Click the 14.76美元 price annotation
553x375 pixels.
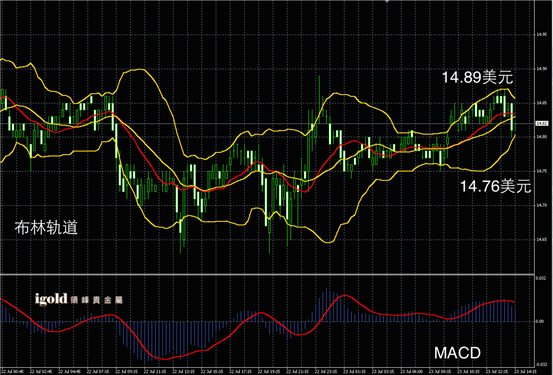pyautogui.click(x=496, y=186)
